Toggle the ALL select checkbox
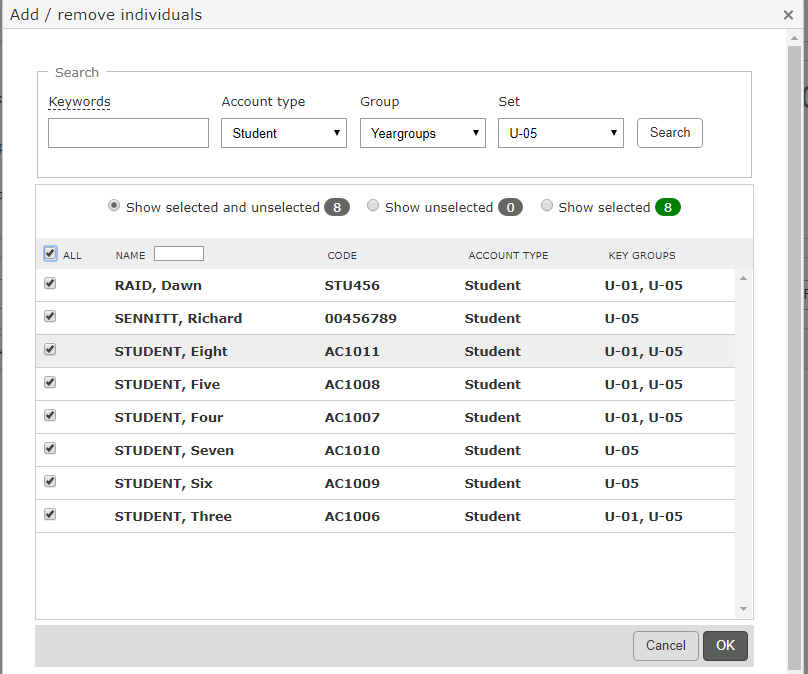This screenshot has width=808, height=674. click(51, 254)
